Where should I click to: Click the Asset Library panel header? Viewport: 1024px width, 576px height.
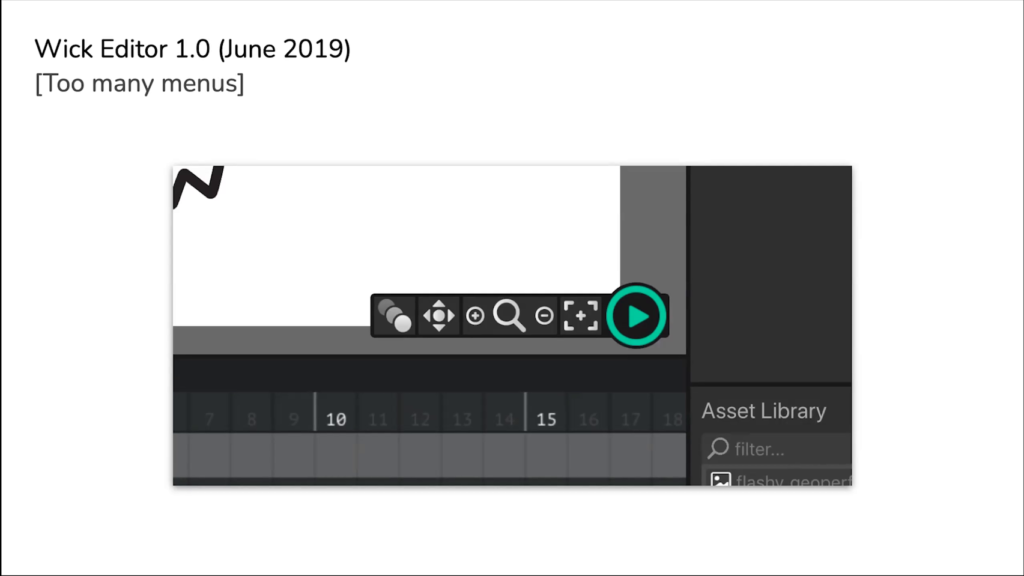[763, 411]
